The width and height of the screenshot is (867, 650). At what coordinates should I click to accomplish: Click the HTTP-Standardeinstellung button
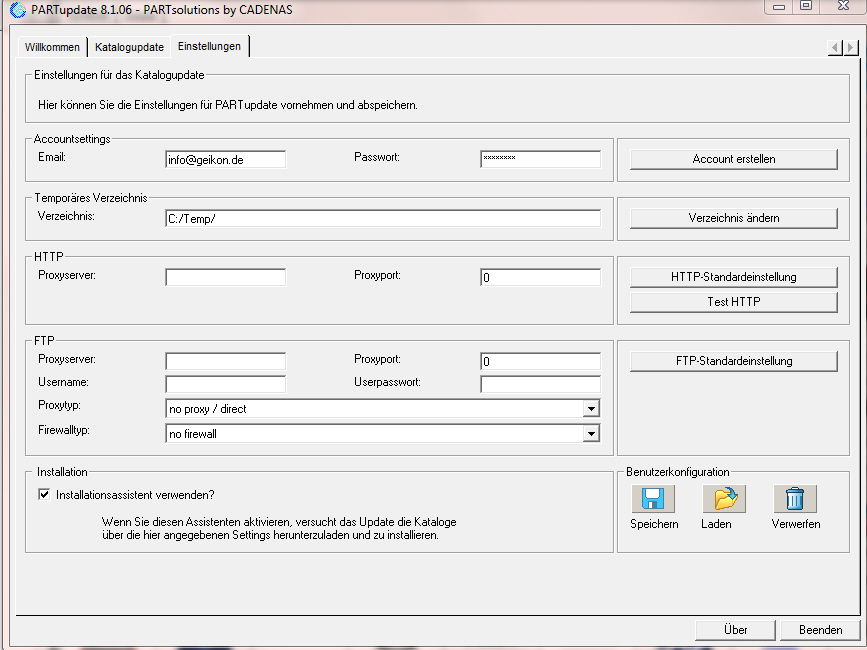pos(734,277)
